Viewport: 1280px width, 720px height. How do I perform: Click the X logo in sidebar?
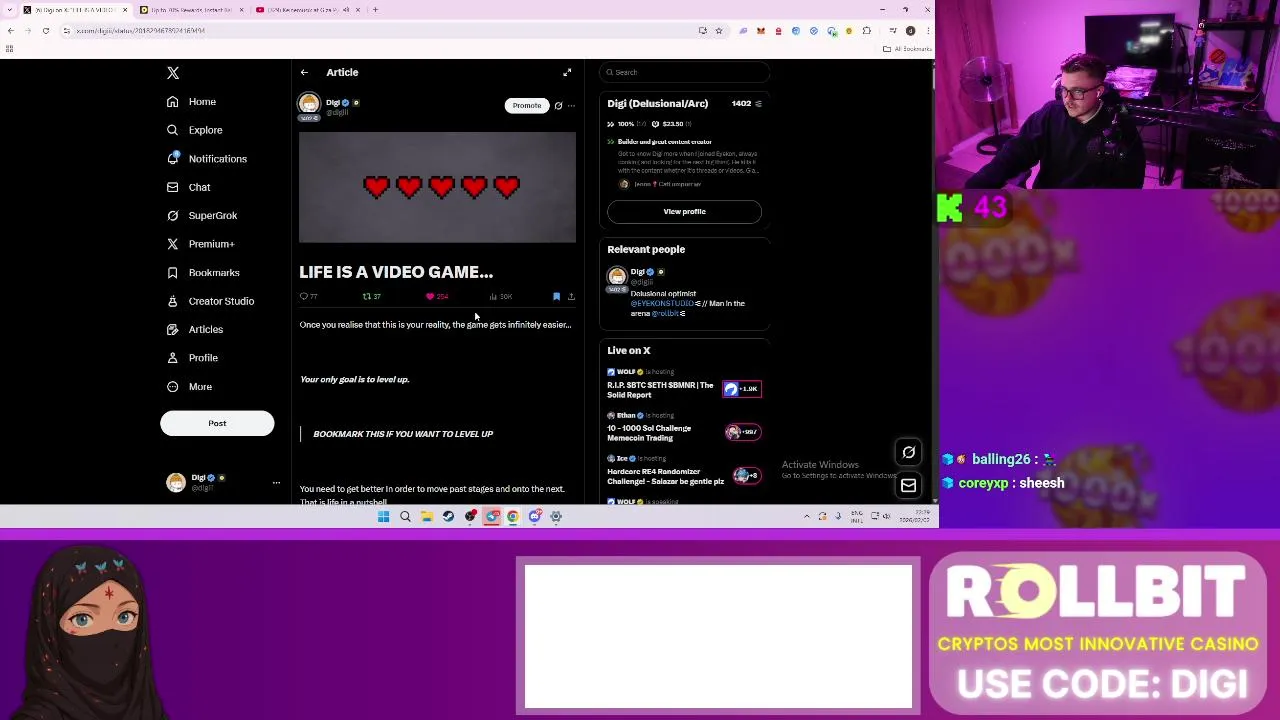[173, 73]
